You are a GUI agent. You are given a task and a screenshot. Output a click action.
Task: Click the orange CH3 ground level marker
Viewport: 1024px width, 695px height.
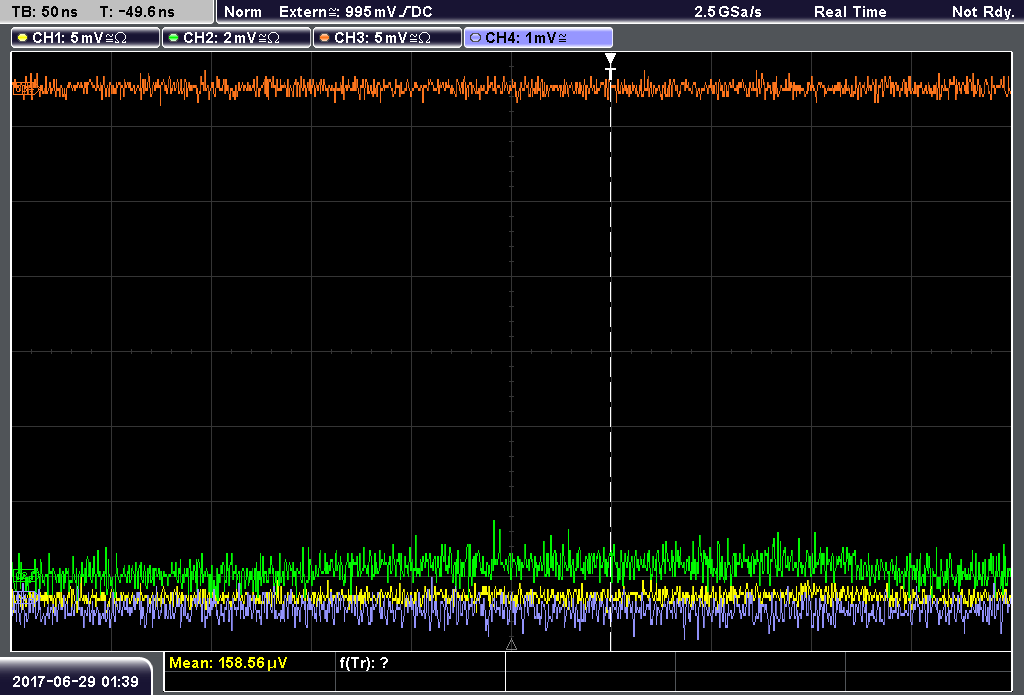pyautogui.click(x=24, y=88)
